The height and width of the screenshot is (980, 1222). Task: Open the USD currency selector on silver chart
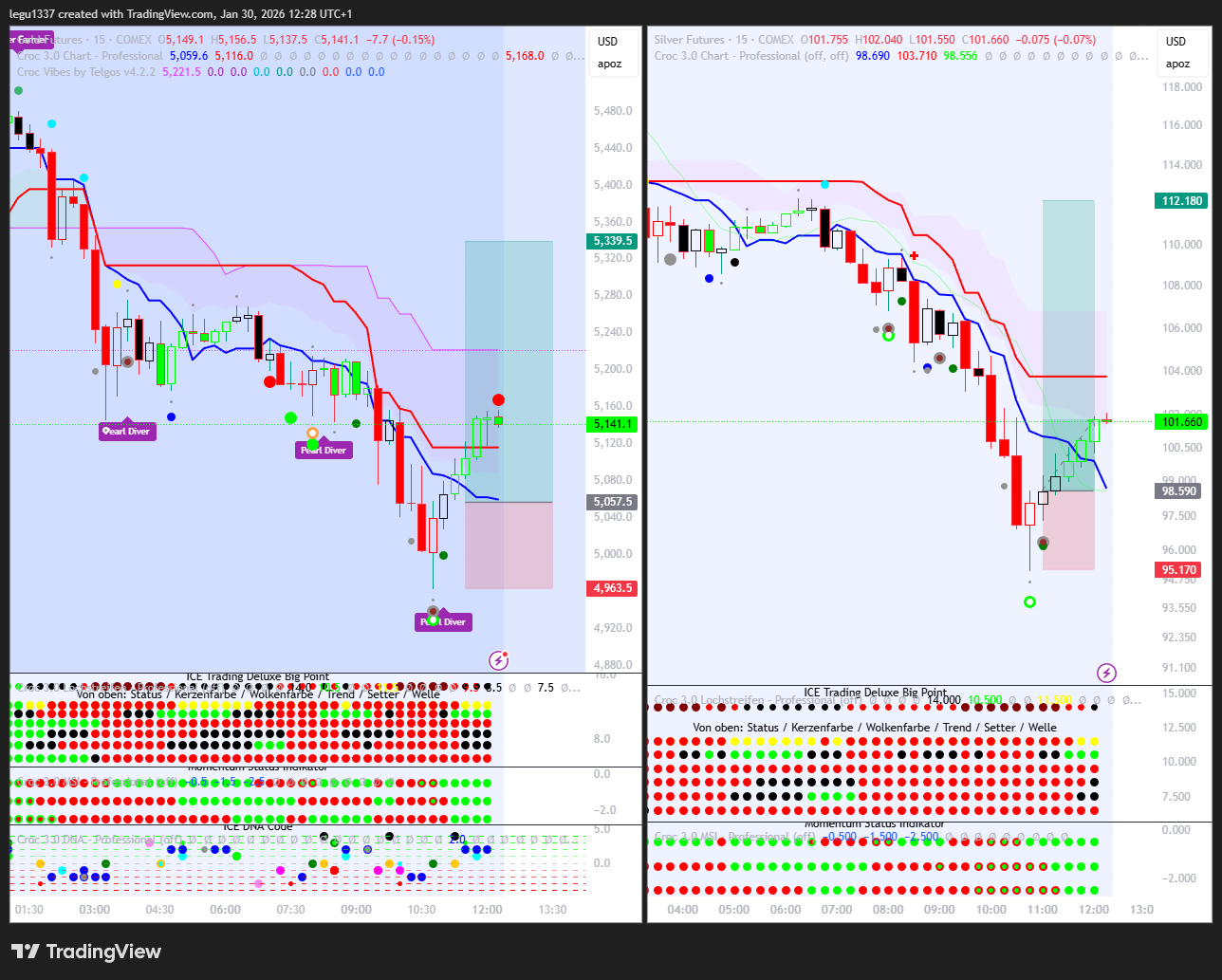pyautogui.click(x=1176, y=42)
